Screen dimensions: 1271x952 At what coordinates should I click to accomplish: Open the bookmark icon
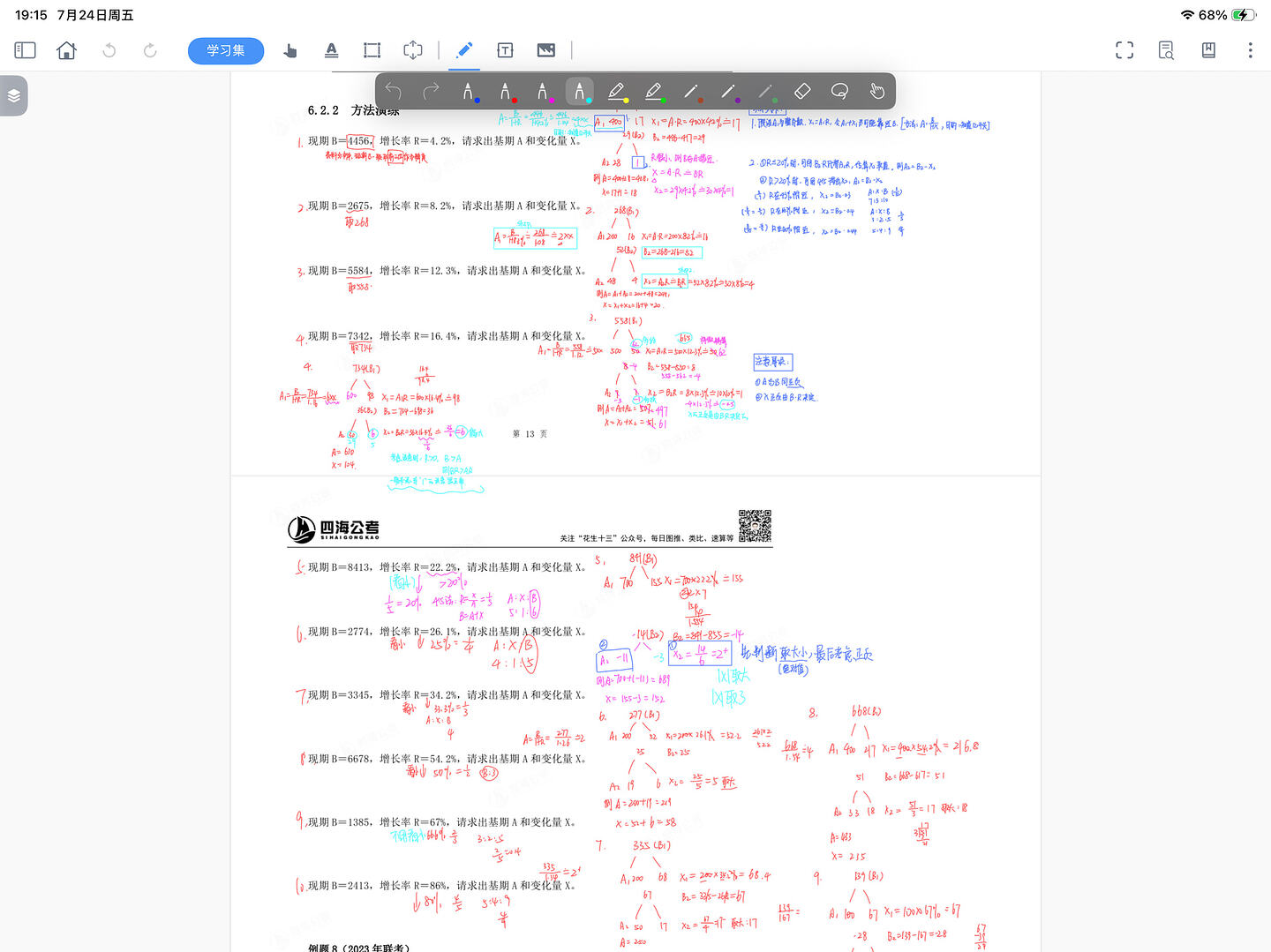point(1208,50)
